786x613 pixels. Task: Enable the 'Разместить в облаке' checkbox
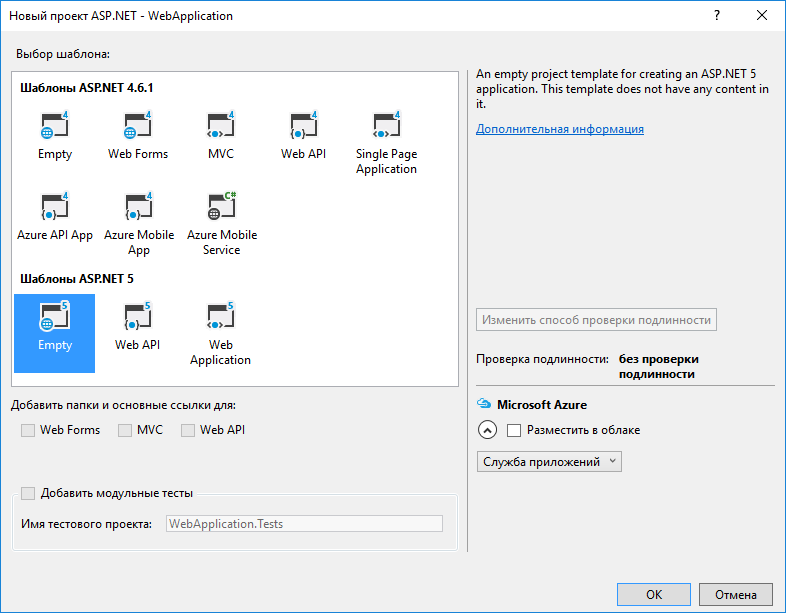coord(514,430)
